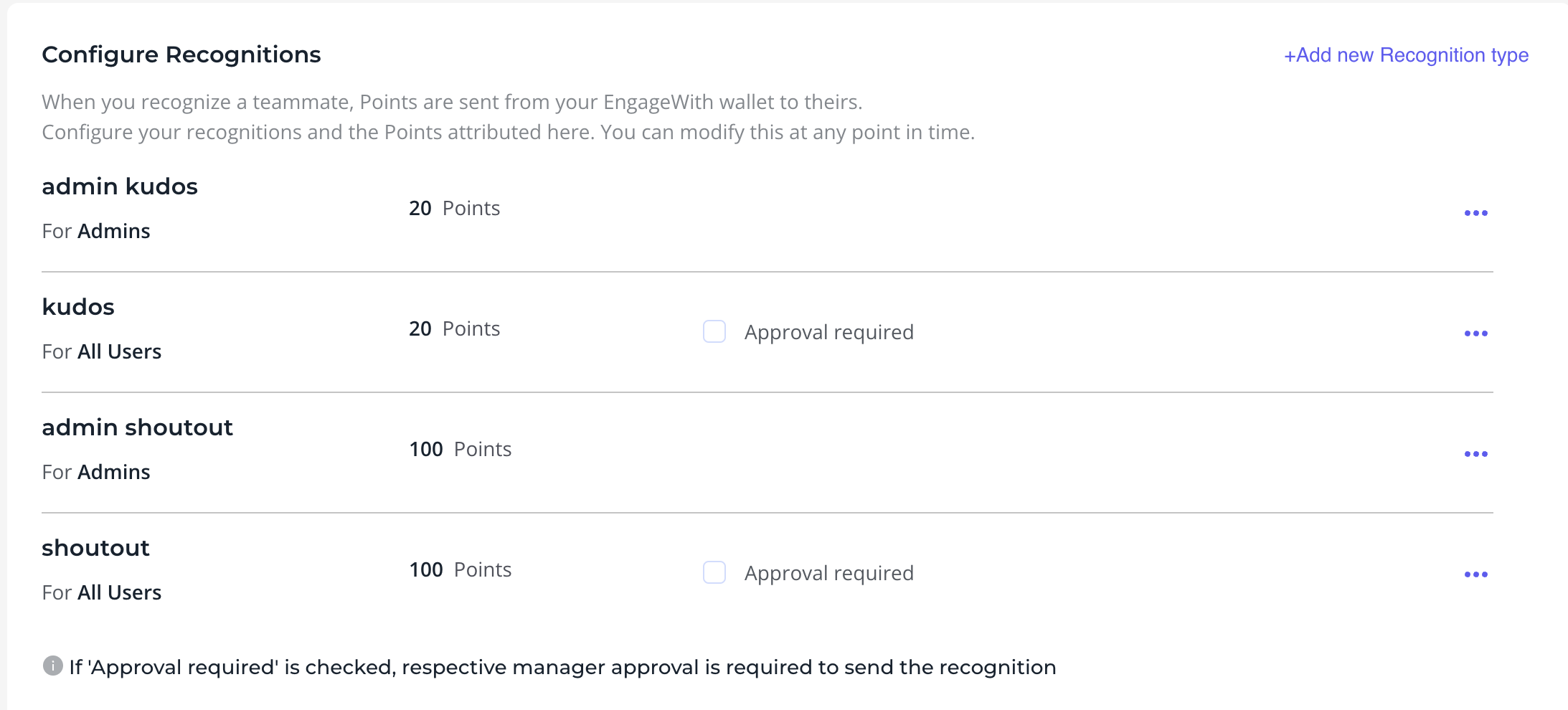Click Approval required label in shoutout row

[x=828, y=573]
